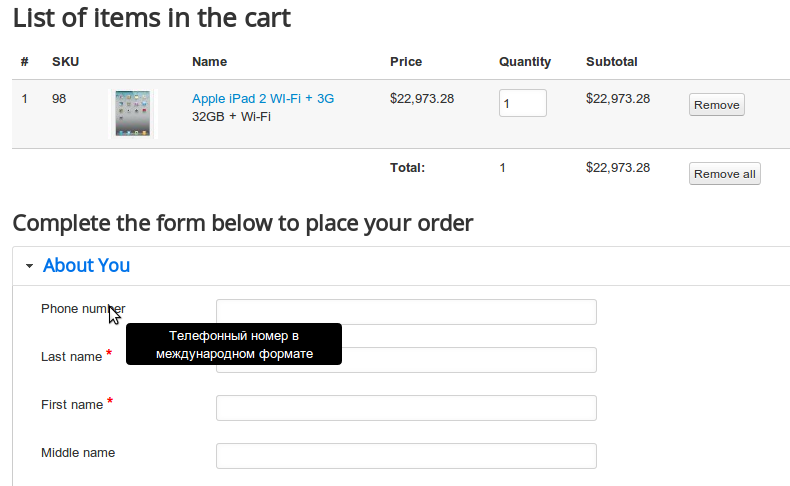Click the Remove button for the iPad item

(716, 105)
